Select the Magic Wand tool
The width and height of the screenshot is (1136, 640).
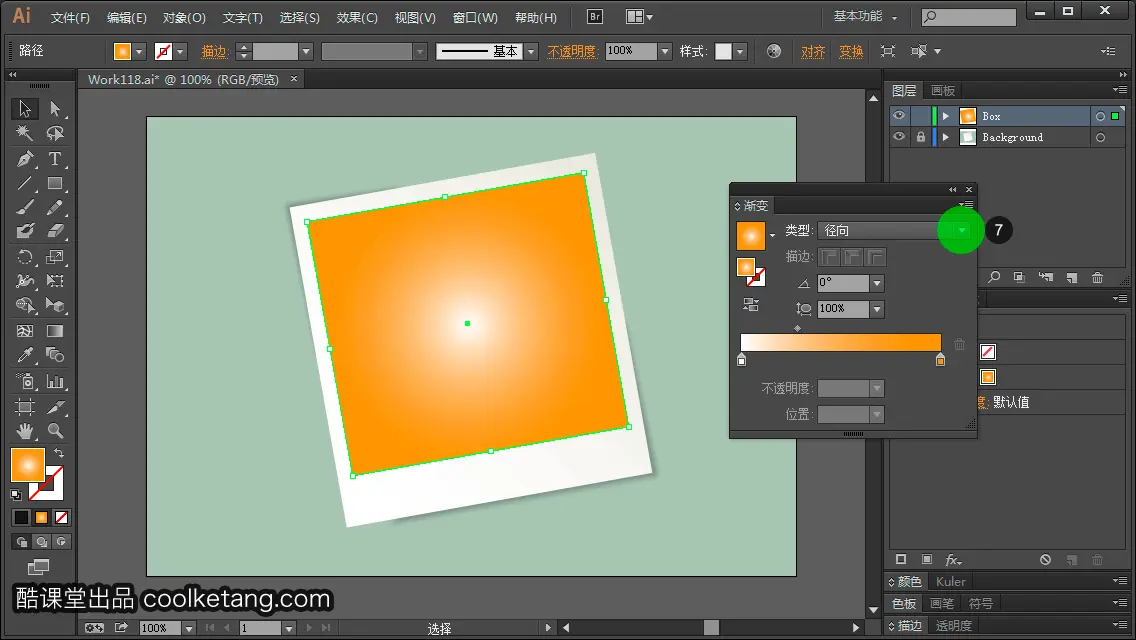25,133
